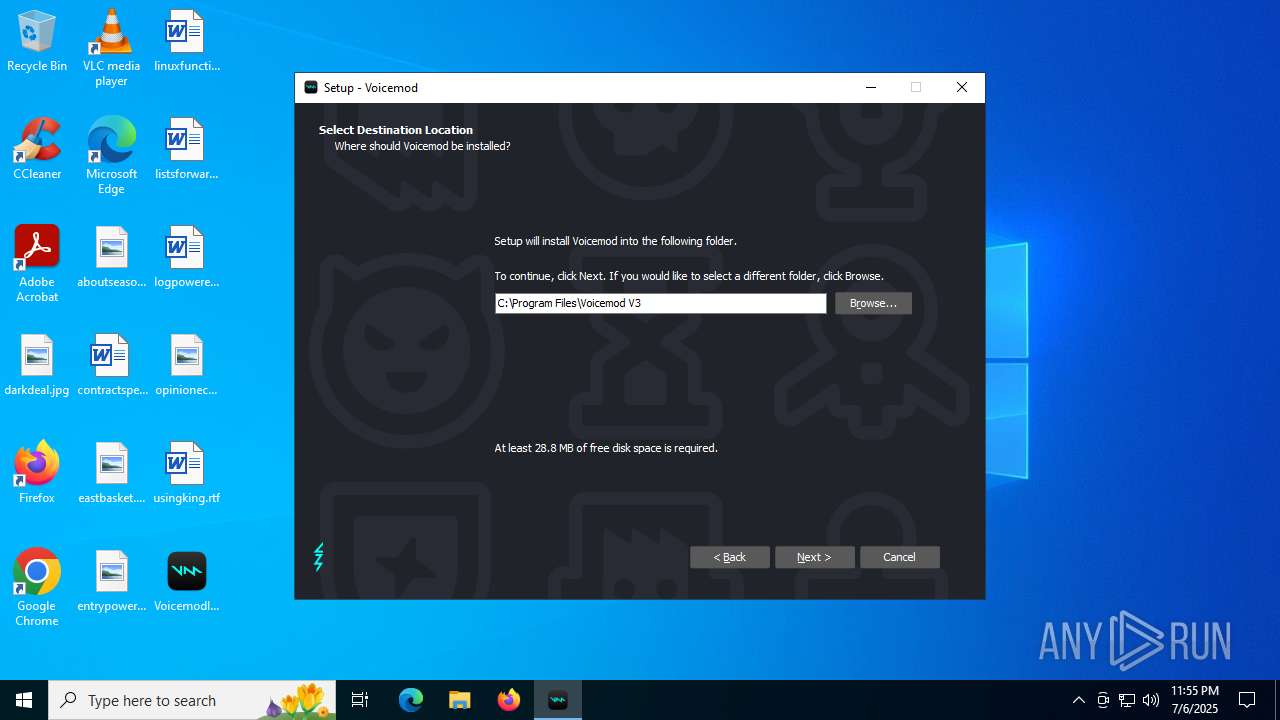
Task: Select the contractspe... Word document
Action: click(x=111, y=366)
